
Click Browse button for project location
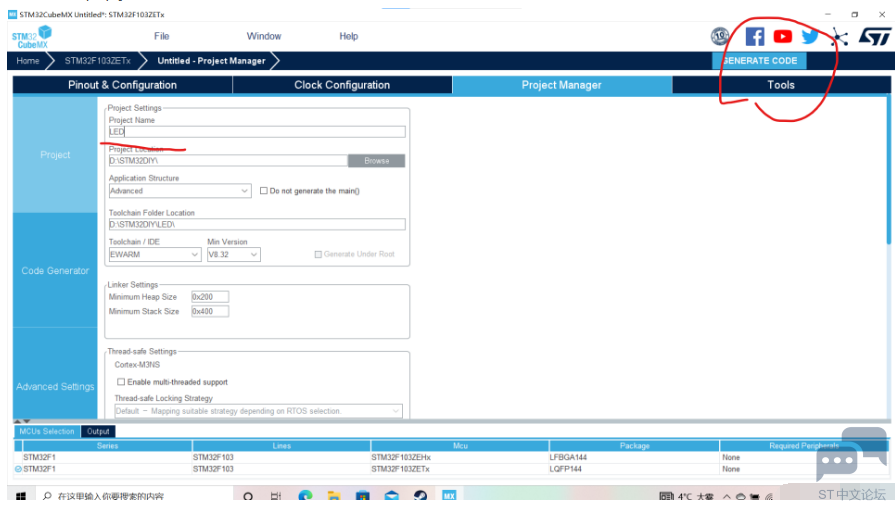tap(377, 160)
